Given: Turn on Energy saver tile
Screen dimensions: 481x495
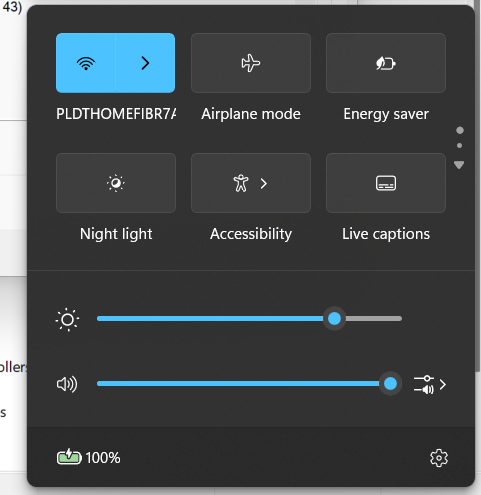Looking at the screenshot, I should 386,63.
